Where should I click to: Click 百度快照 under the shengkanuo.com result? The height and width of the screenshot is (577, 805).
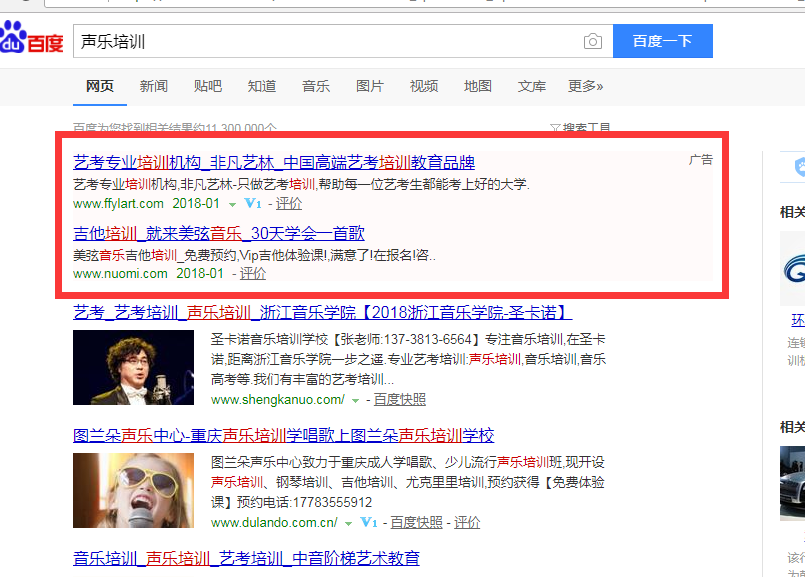point(400,400)
